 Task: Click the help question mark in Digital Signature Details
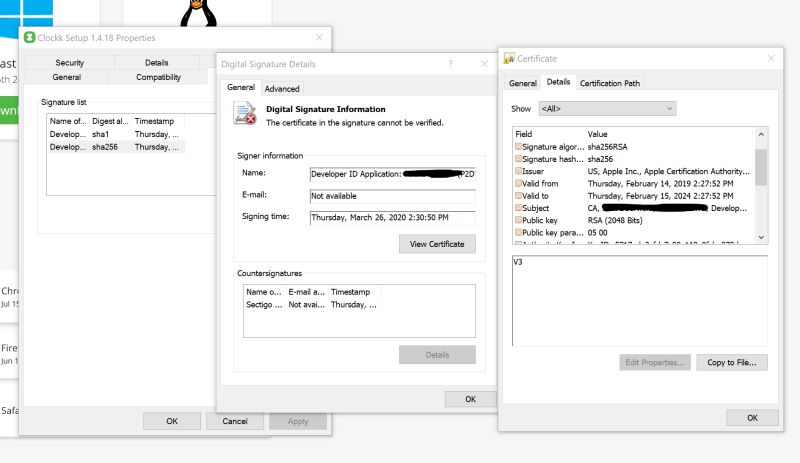(x=450, y=64)
